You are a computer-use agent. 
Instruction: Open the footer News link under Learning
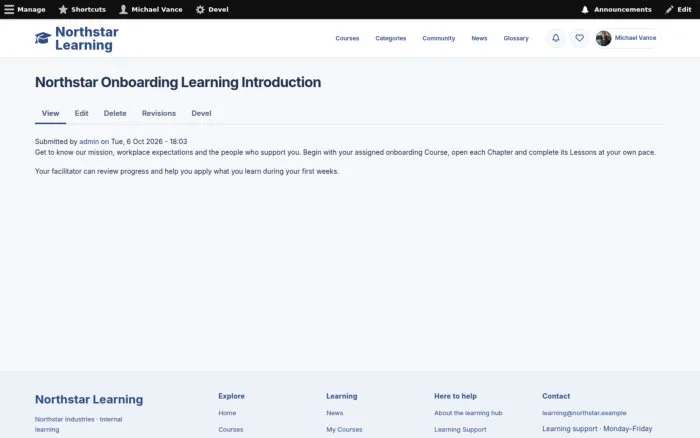[335, 413]
